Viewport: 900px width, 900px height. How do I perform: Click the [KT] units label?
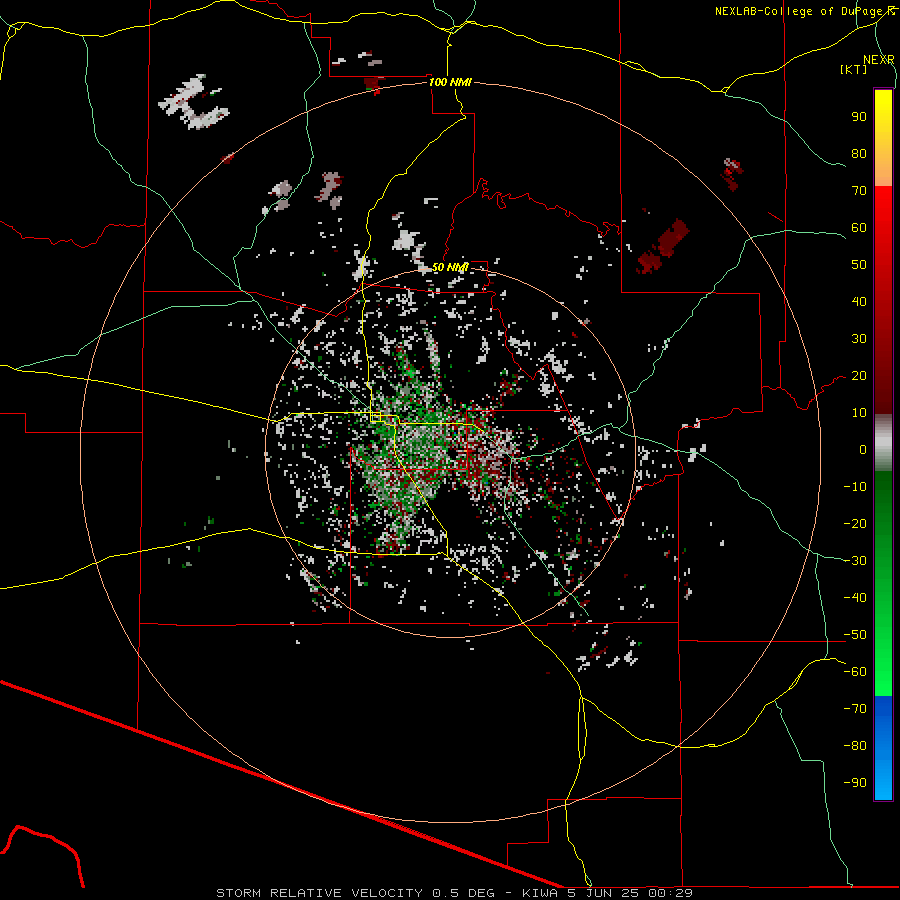click(854, 69)
